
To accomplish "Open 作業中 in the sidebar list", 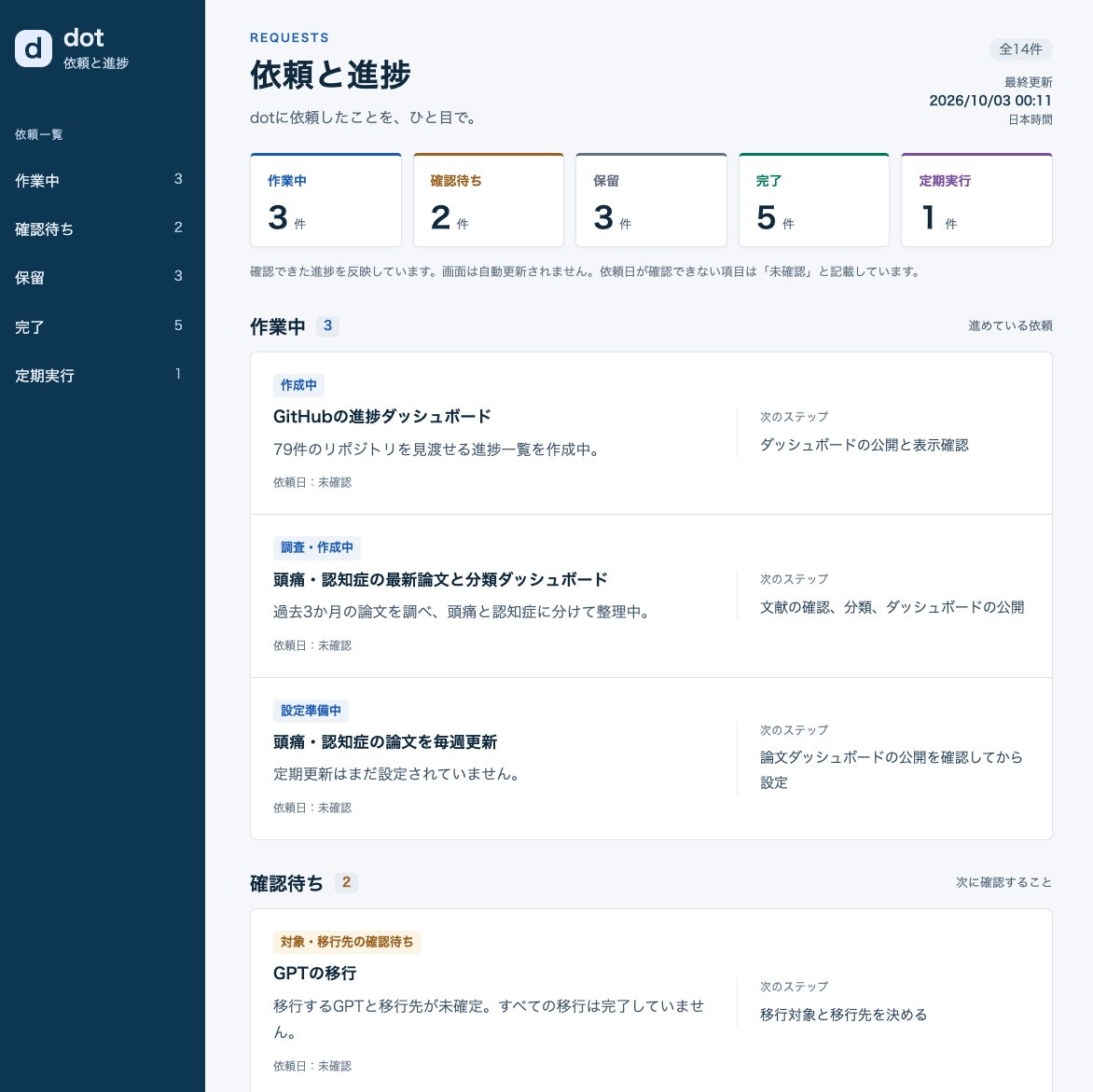I will click(x=98, y=180).
